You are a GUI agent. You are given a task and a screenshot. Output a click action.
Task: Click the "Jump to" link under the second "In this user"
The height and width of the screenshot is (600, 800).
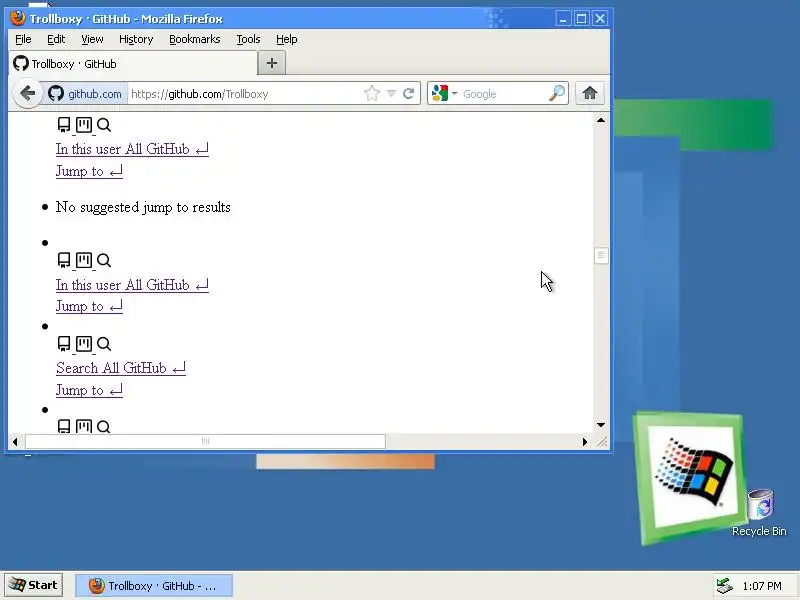click(x=89, y=306)
